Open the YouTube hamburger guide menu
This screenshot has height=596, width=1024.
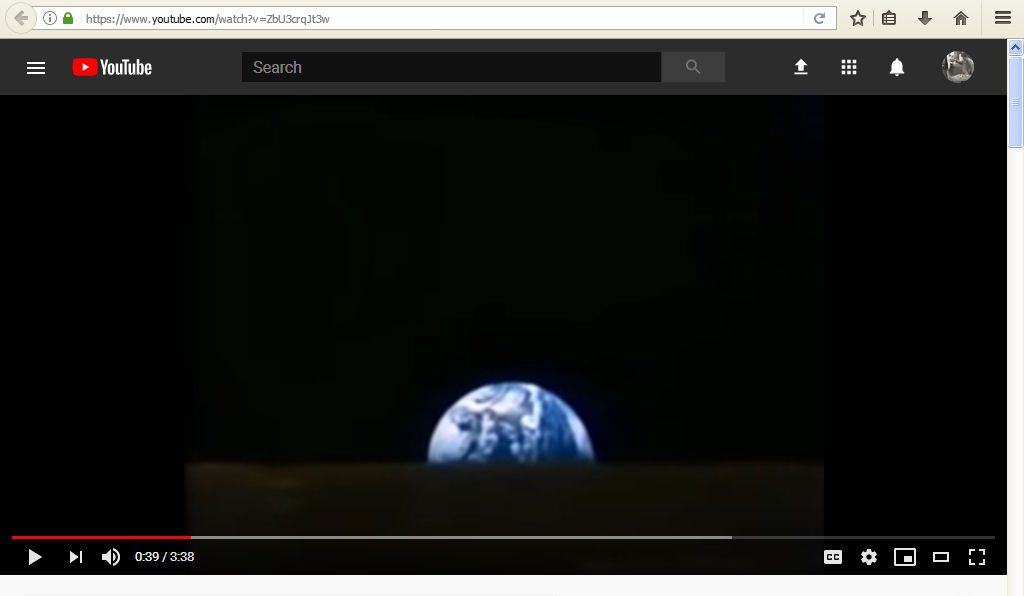[36, 68]
